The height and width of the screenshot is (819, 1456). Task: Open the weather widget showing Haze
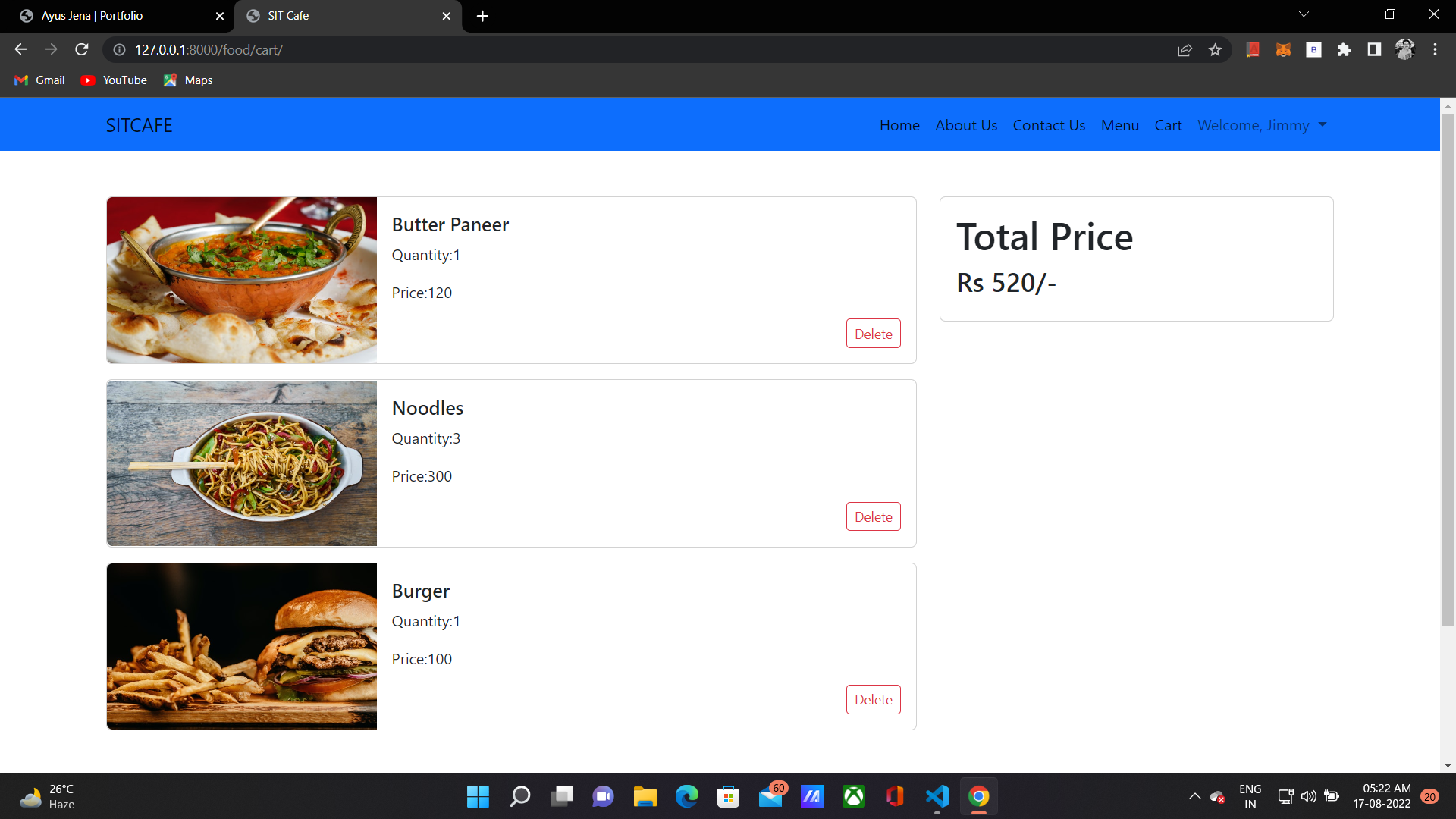47,797
